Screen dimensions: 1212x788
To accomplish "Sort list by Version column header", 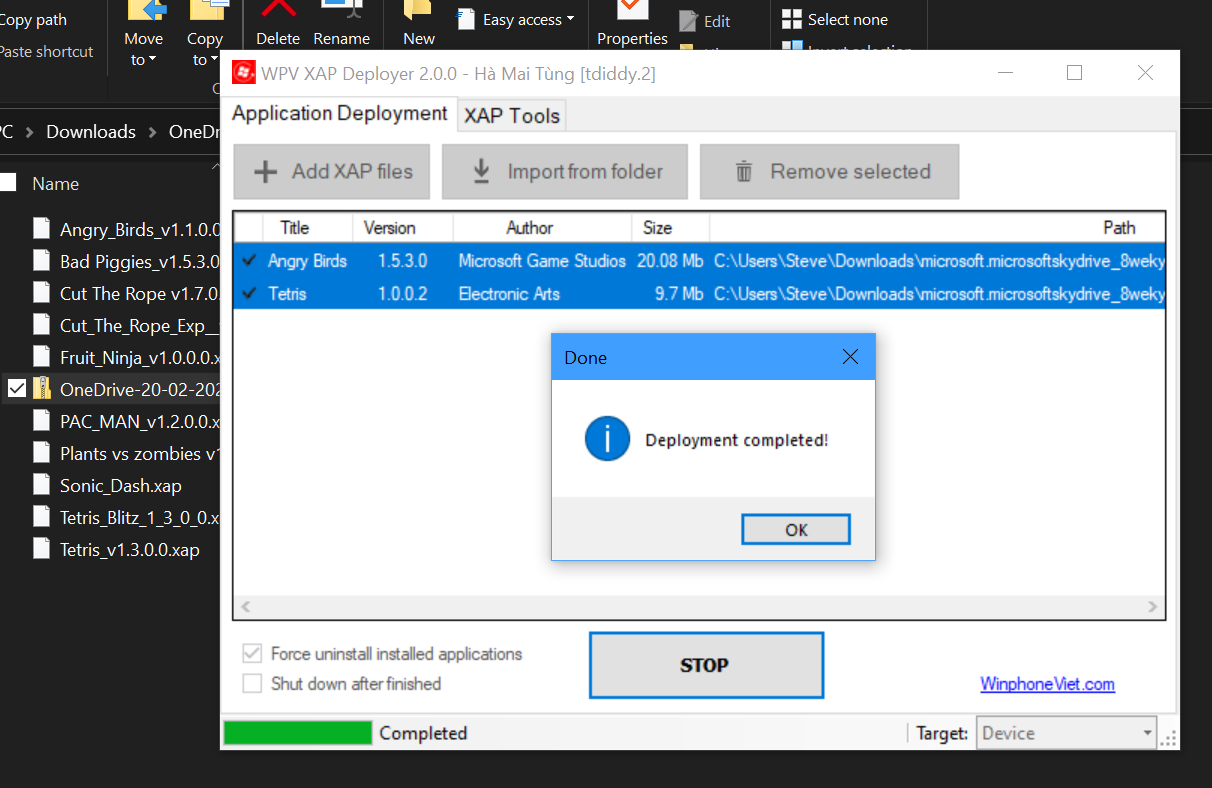I will point(390,228).
